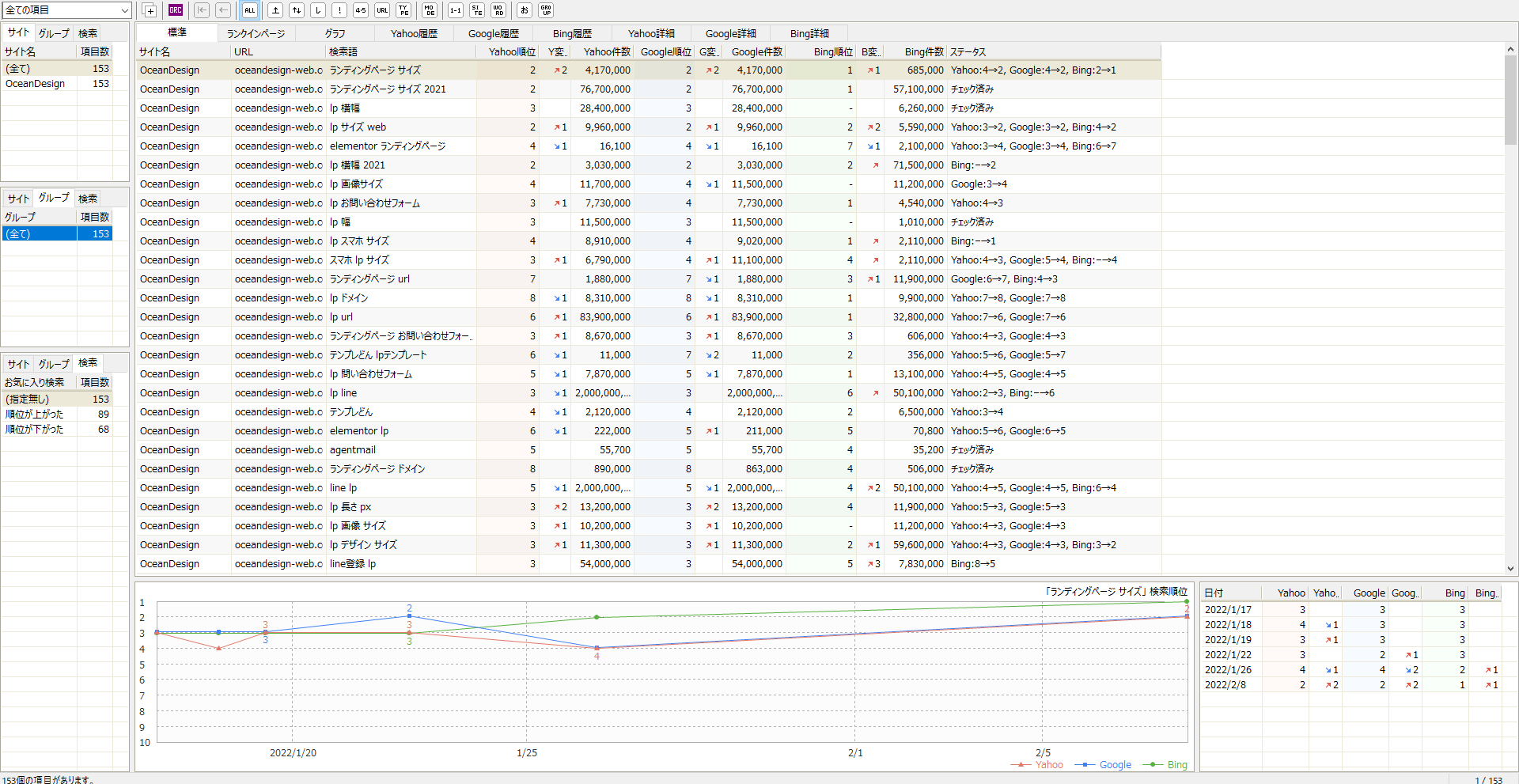Sort by the Bing順位 column header

tap(821, 51)
